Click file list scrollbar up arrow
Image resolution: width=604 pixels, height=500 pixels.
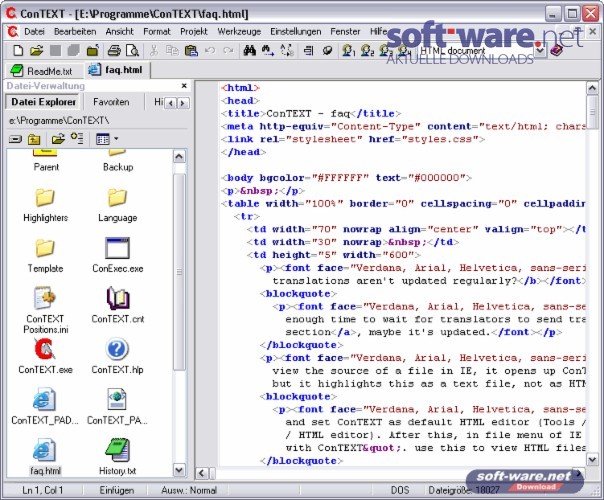[x=179, y=157]
